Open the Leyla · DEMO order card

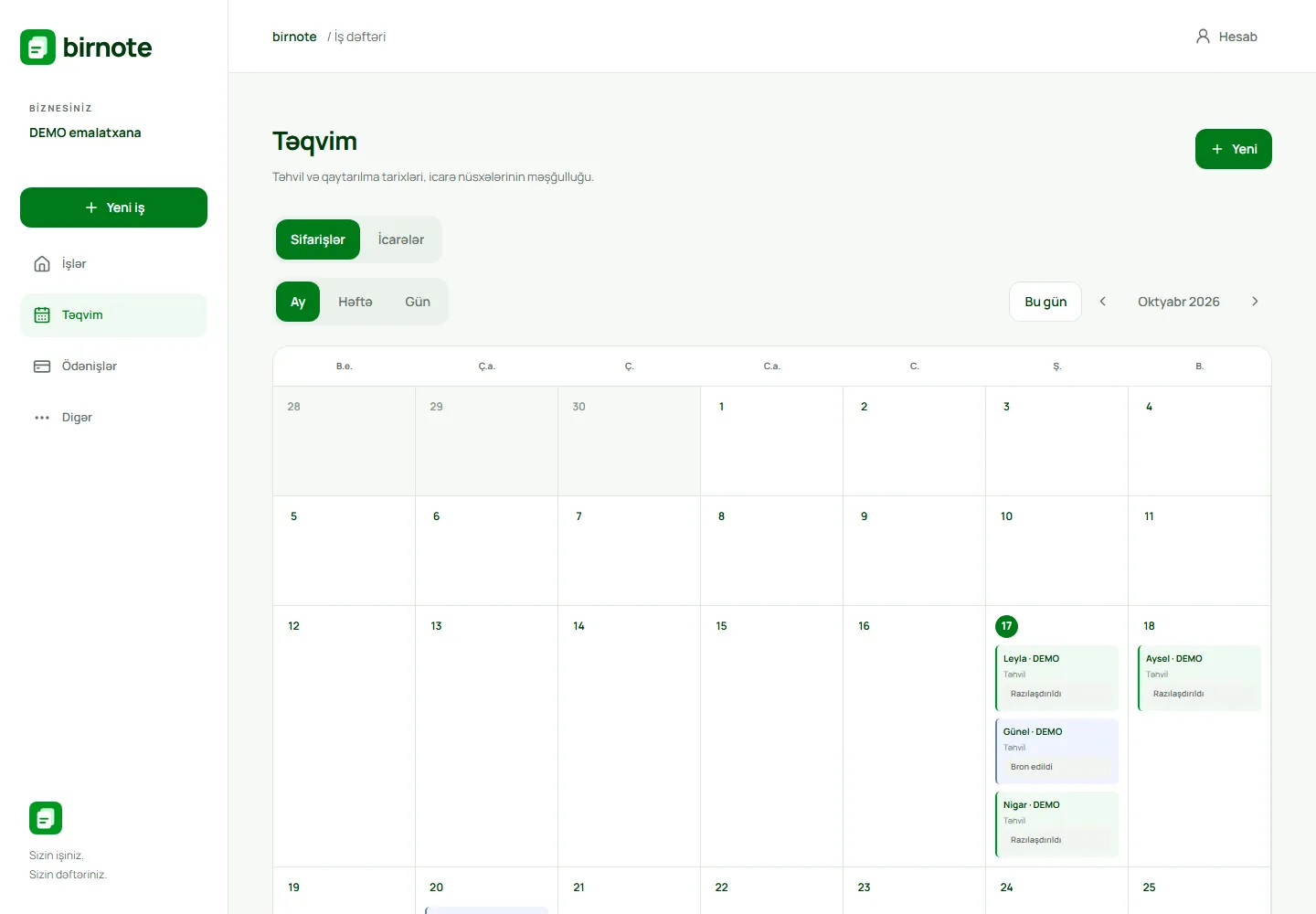1056,678
